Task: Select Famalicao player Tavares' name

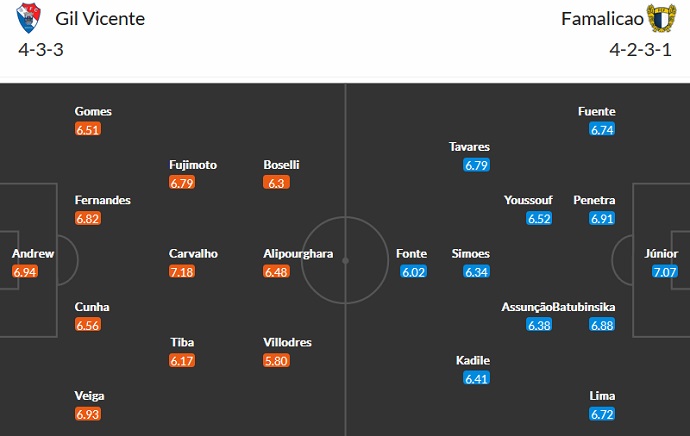Action: 469,147
